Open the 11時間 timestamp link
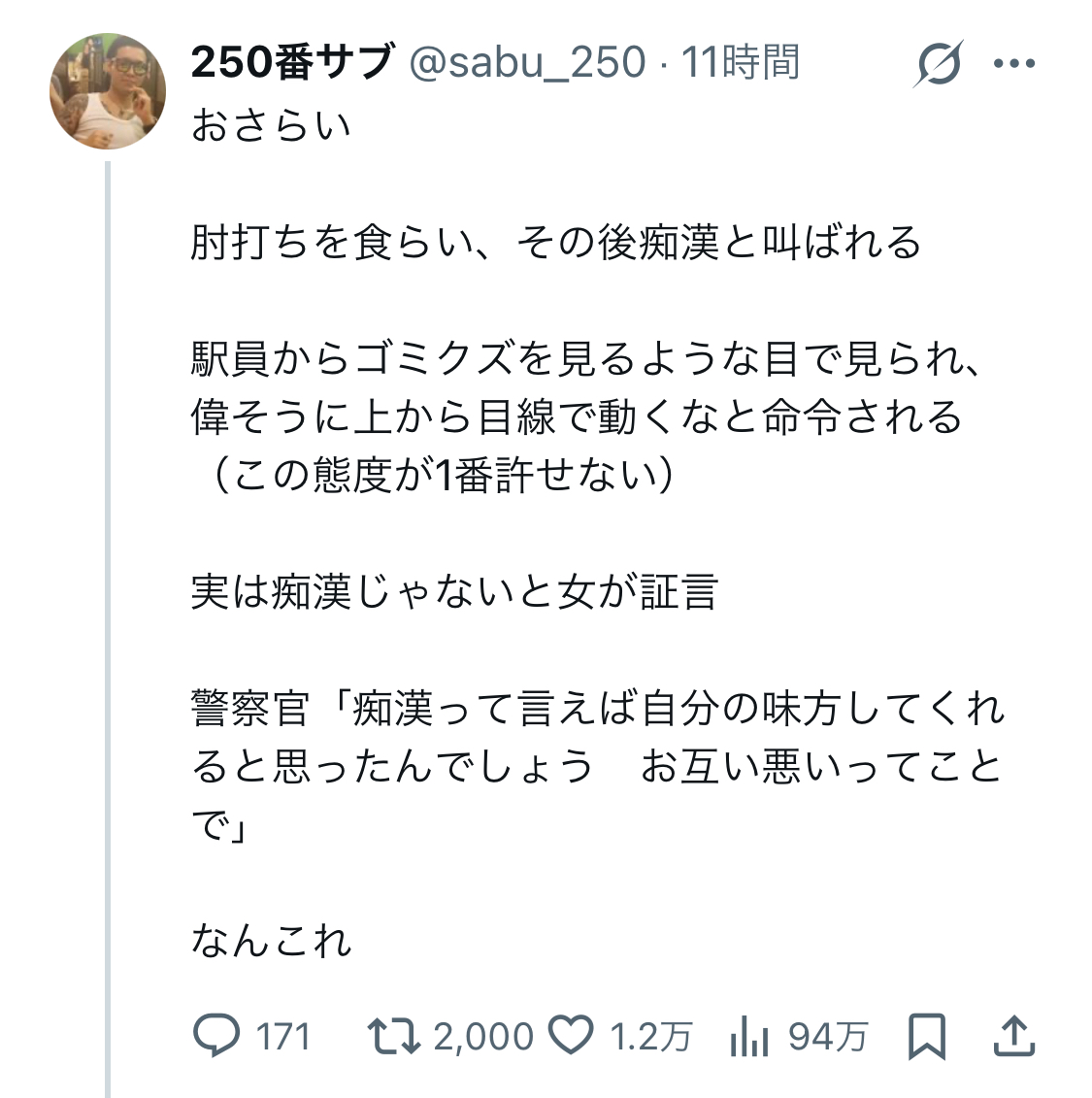 click(x=740, y=62)
